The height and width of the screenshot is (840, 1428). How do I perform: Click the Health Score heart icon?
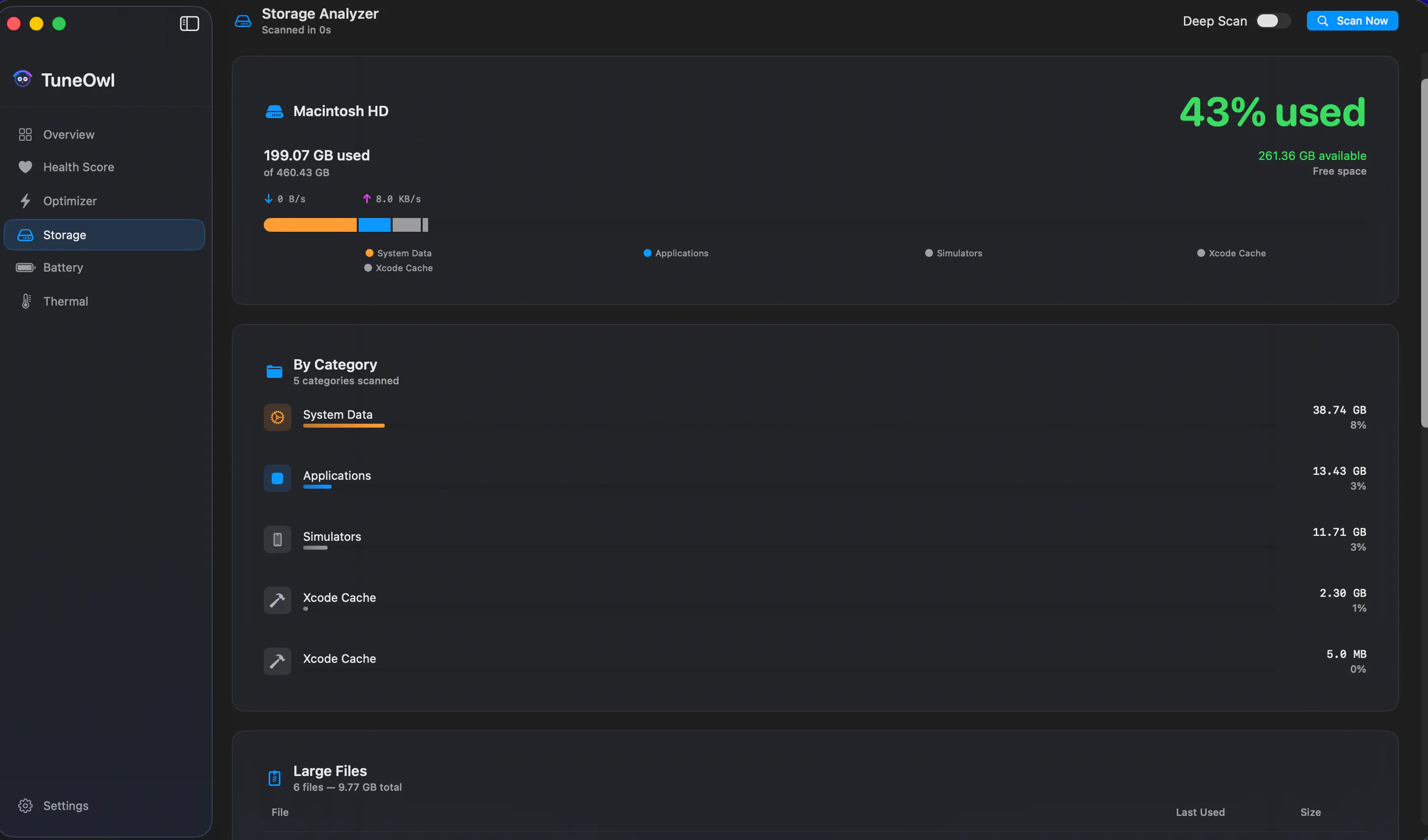point(25,167)
